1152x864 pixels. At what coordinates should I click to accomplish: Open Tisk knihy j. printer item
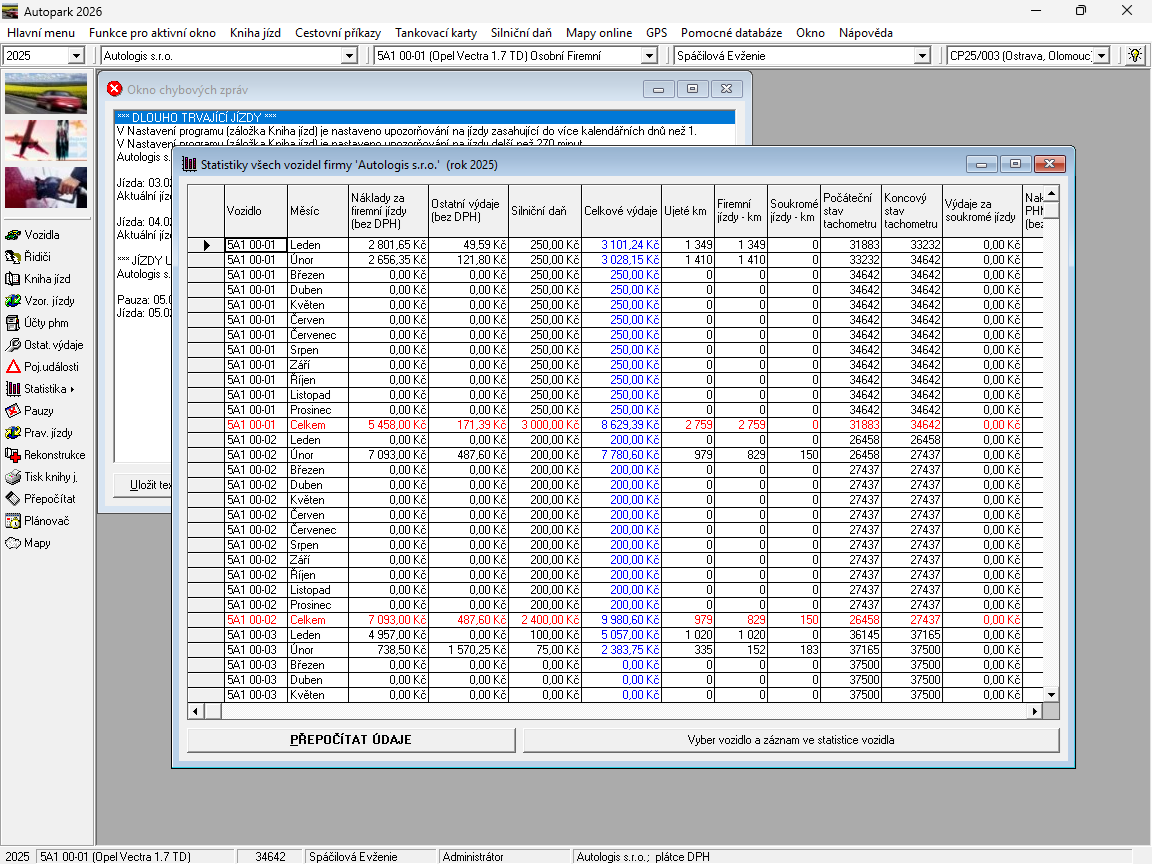(50, 477)
